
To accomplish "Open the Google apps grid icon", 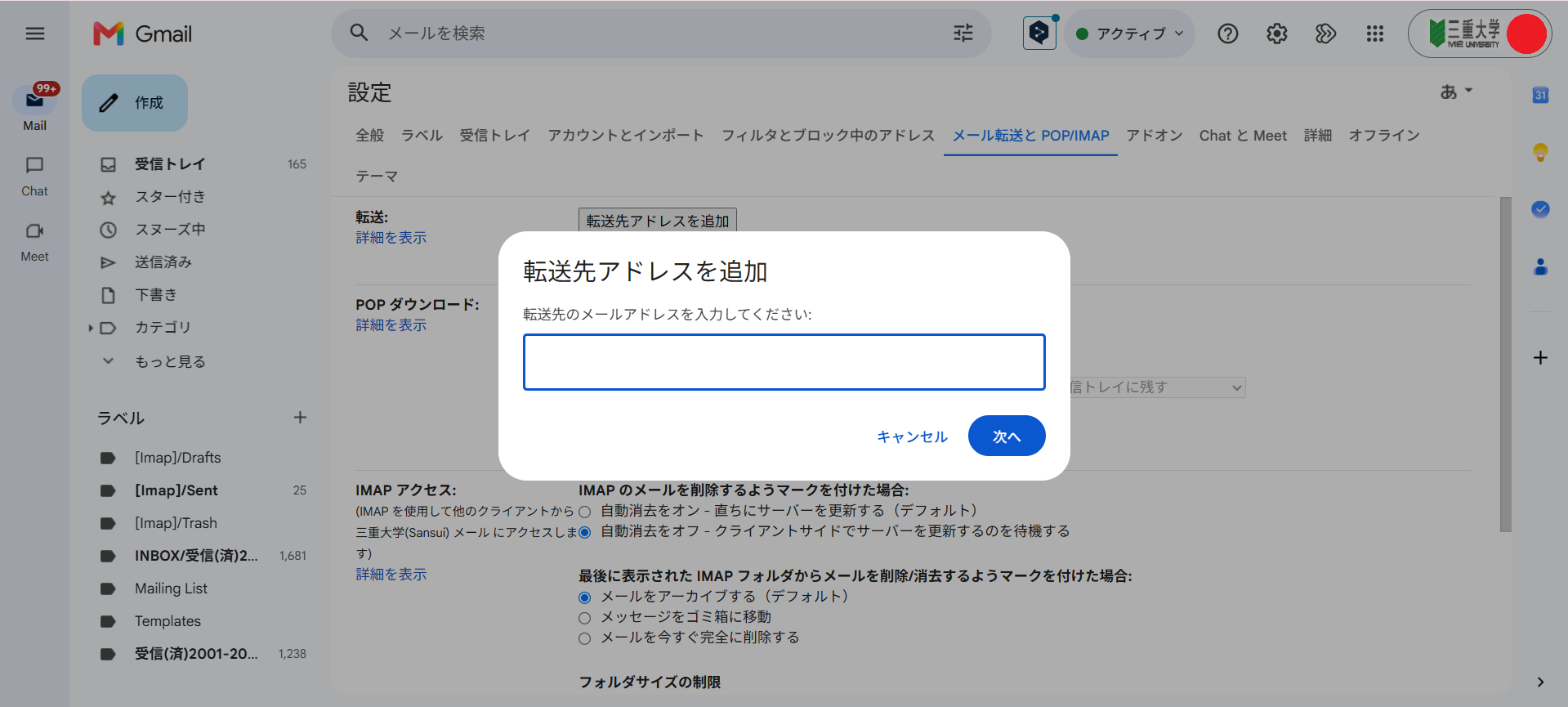I will [1375, 34].
